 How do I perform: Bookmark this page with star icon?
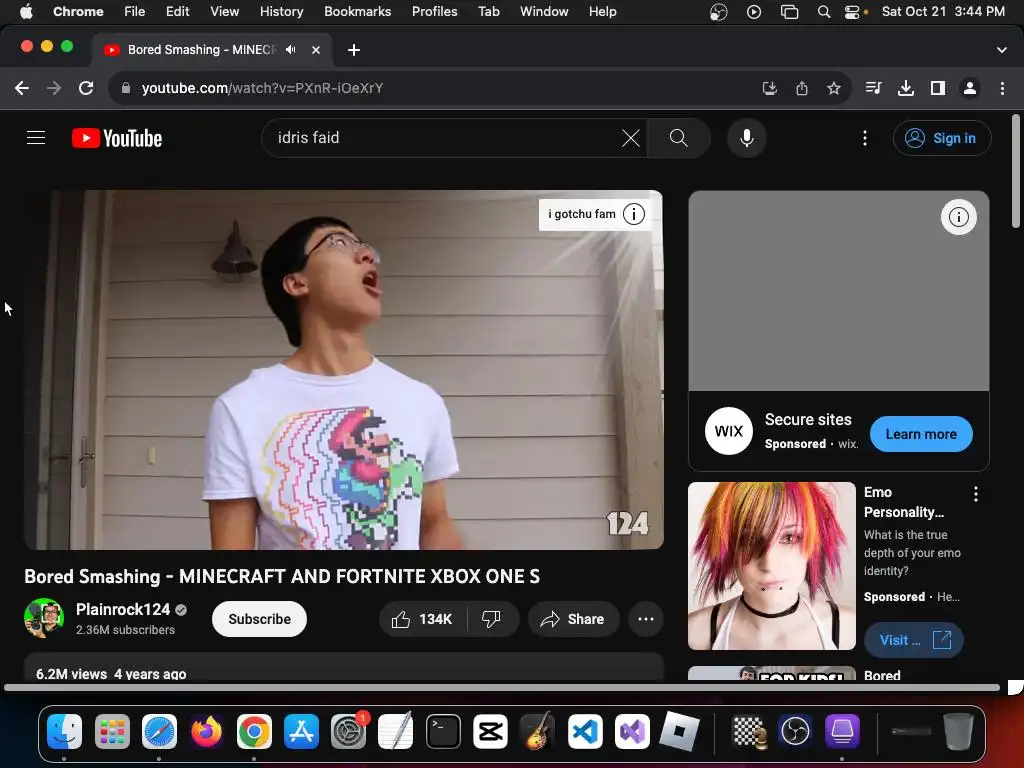(833, 88)
